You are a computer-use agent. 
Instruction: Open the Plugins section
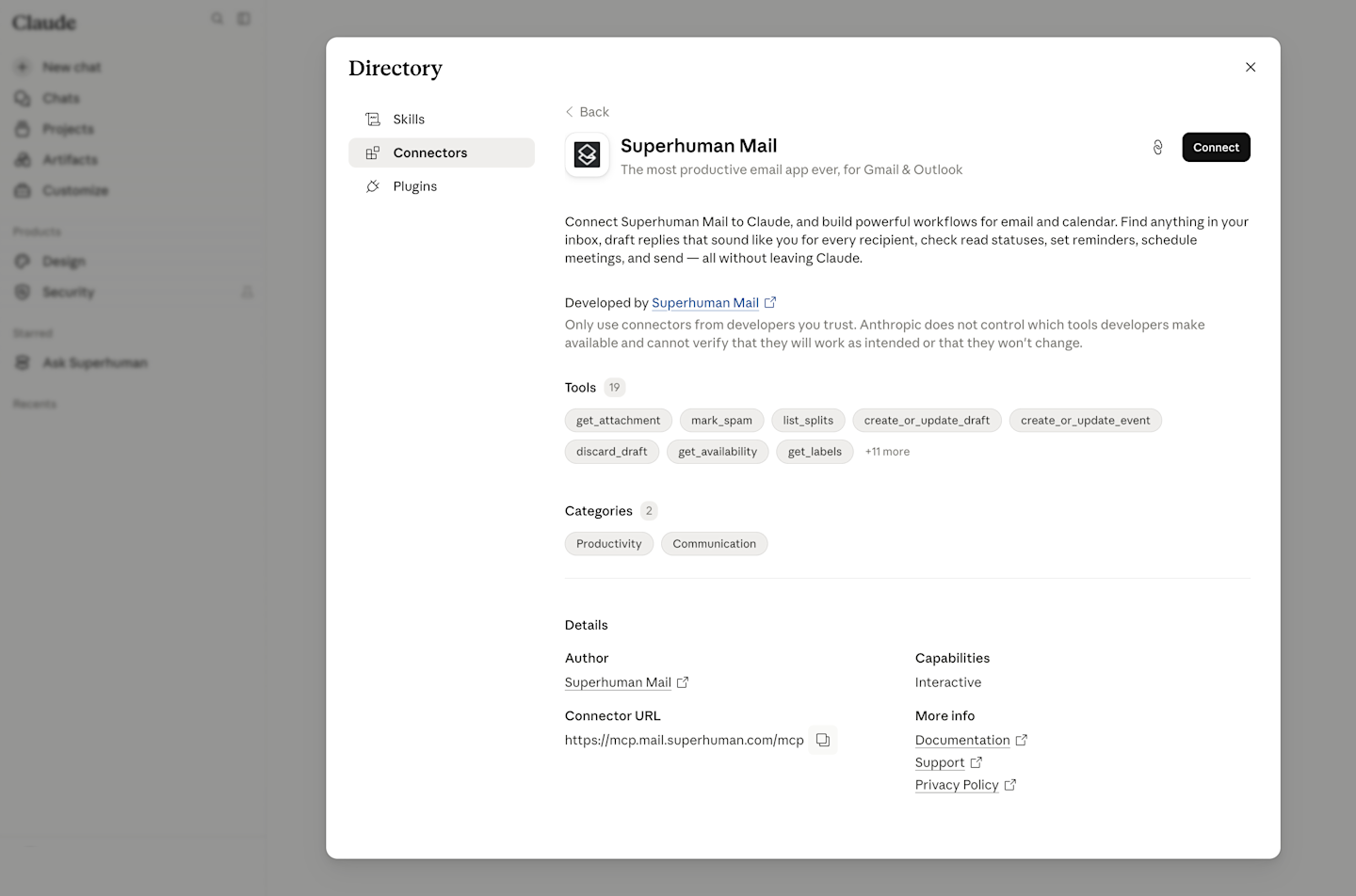(442, 186)
